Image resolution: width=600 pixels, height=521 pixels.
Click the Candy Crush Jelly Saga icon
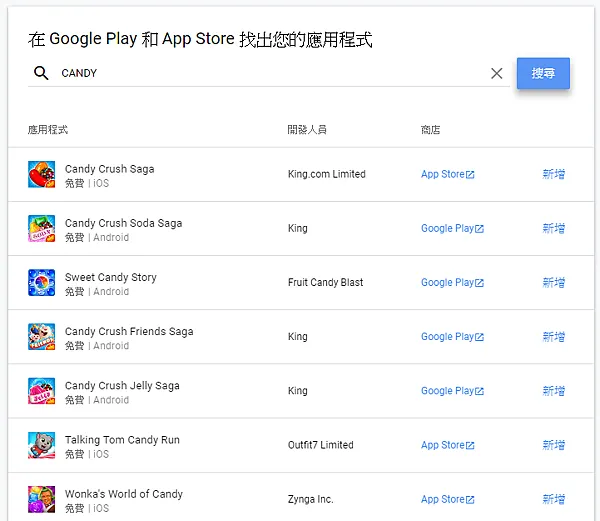click(x=41, y=391)
